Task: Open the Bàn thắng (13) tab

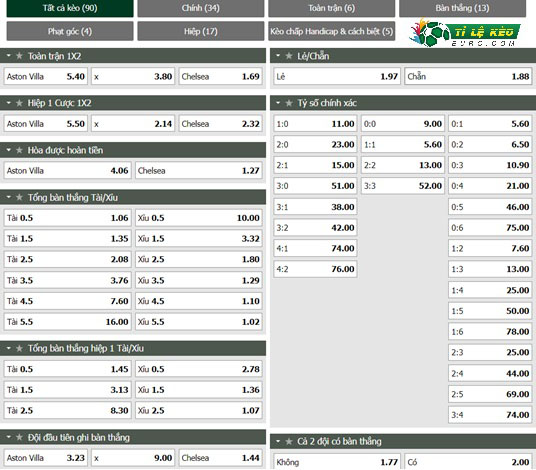Action: [x=462, y=8]
